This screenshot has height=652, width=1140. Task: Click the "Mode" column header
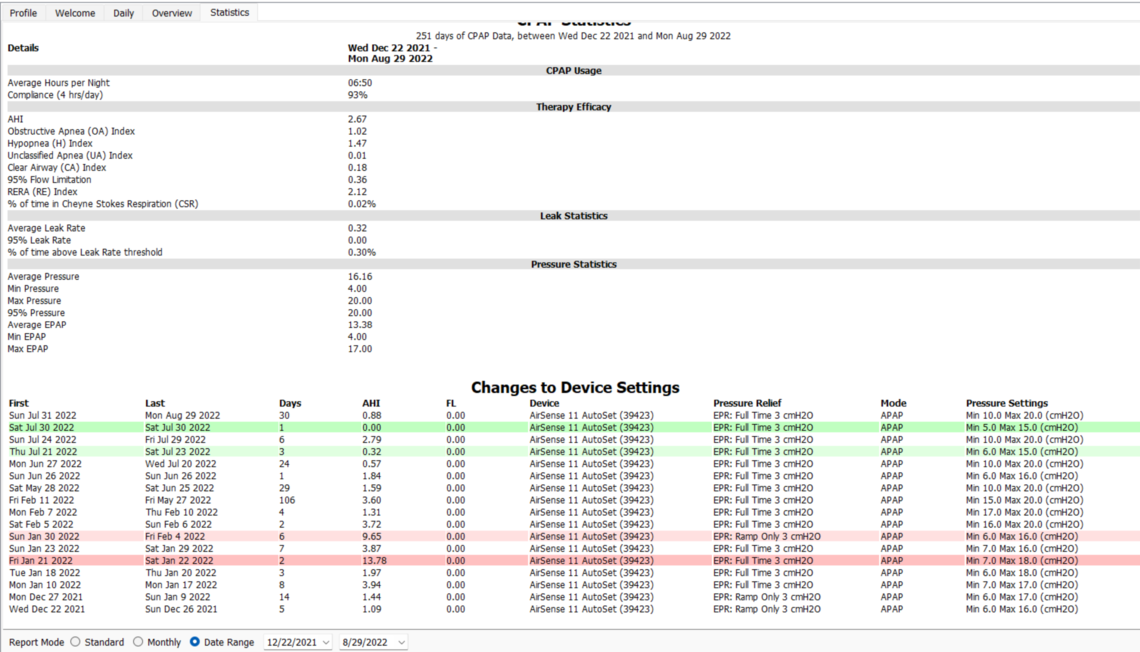click(894, 403)
